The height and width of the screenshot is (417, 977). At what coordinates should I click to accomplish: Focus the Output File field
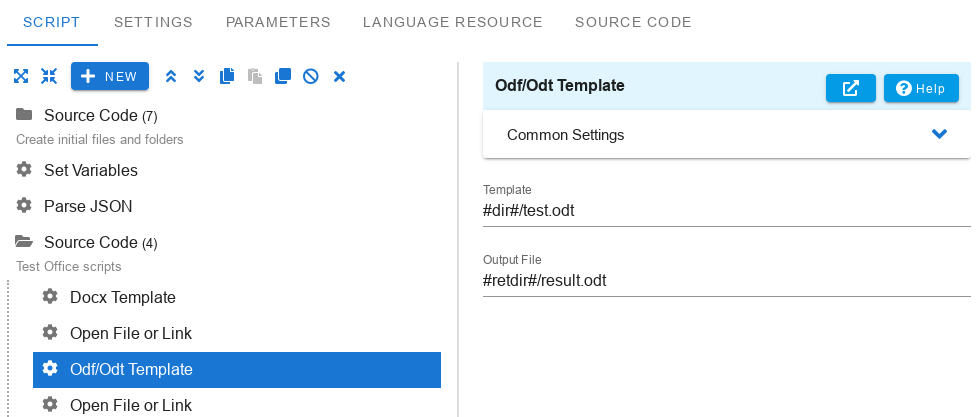726,281
